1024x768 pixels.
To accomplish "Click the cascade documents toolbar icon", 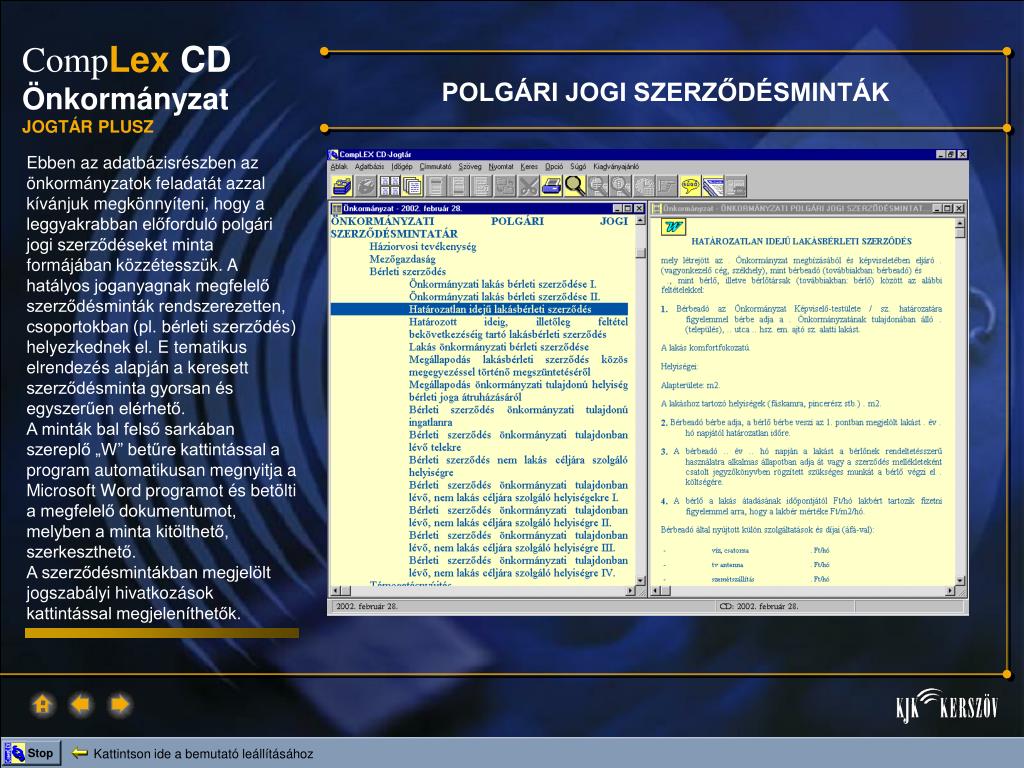I will 412,186.
